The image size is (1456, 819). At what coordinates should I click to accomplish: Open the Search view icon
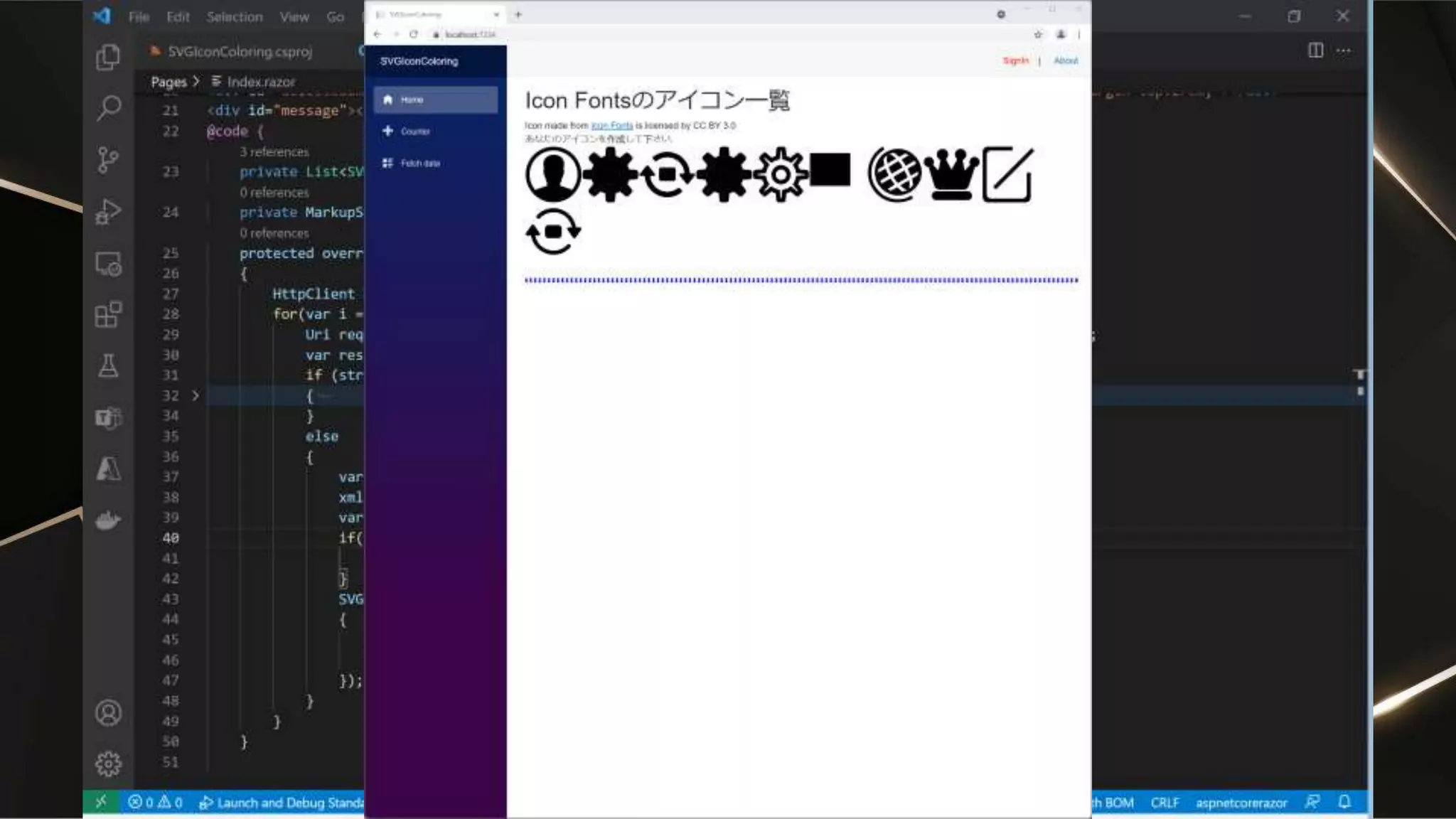[108, 108]
